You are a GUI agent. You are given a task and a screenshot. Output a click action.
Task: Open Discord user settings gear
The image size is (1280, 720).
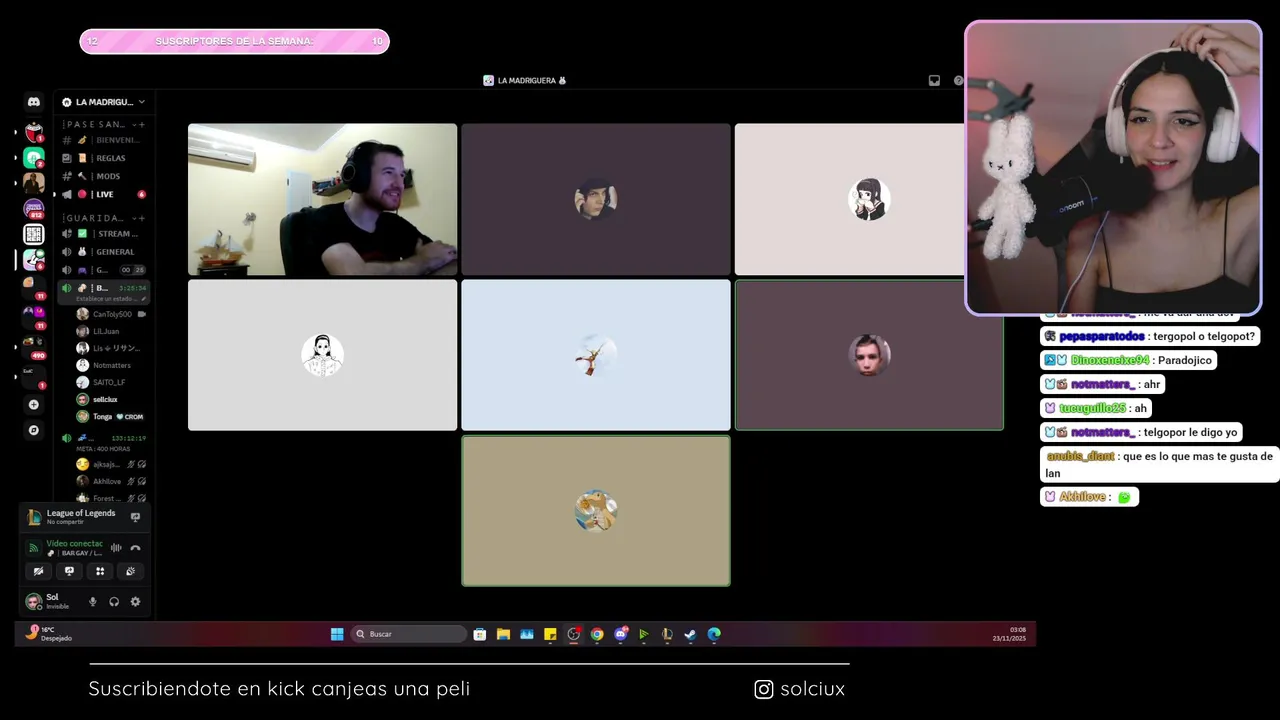[135, 601]
